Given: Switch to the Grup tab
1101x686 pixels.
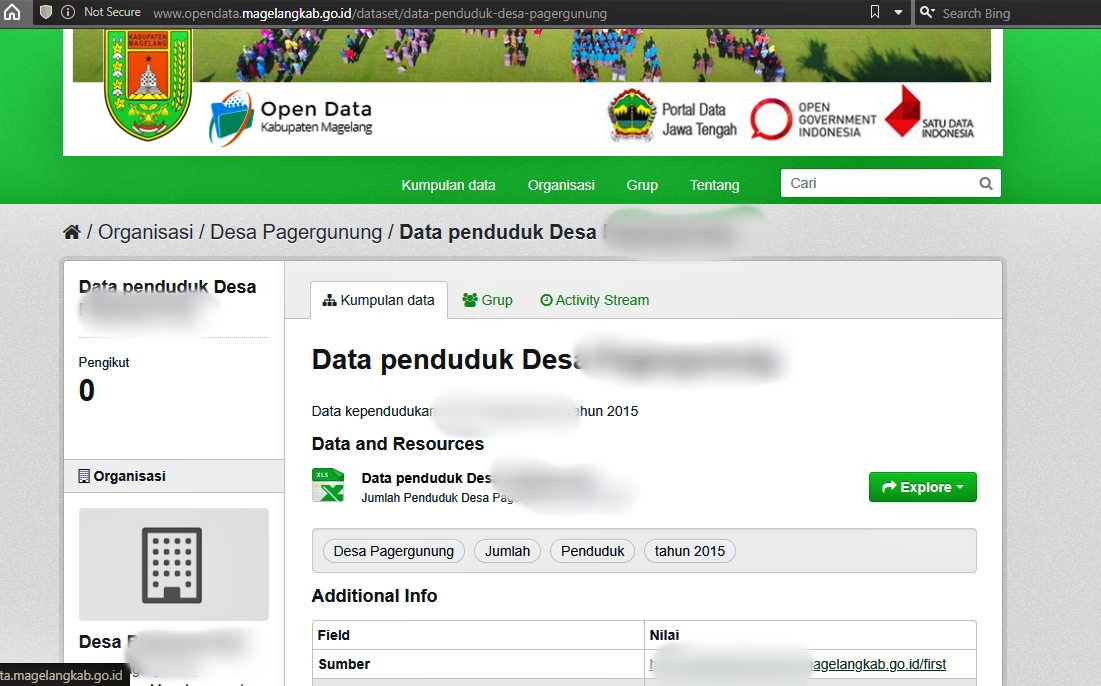Looking at the screenshot, I should pyautogui.click(x=487, y=300).
